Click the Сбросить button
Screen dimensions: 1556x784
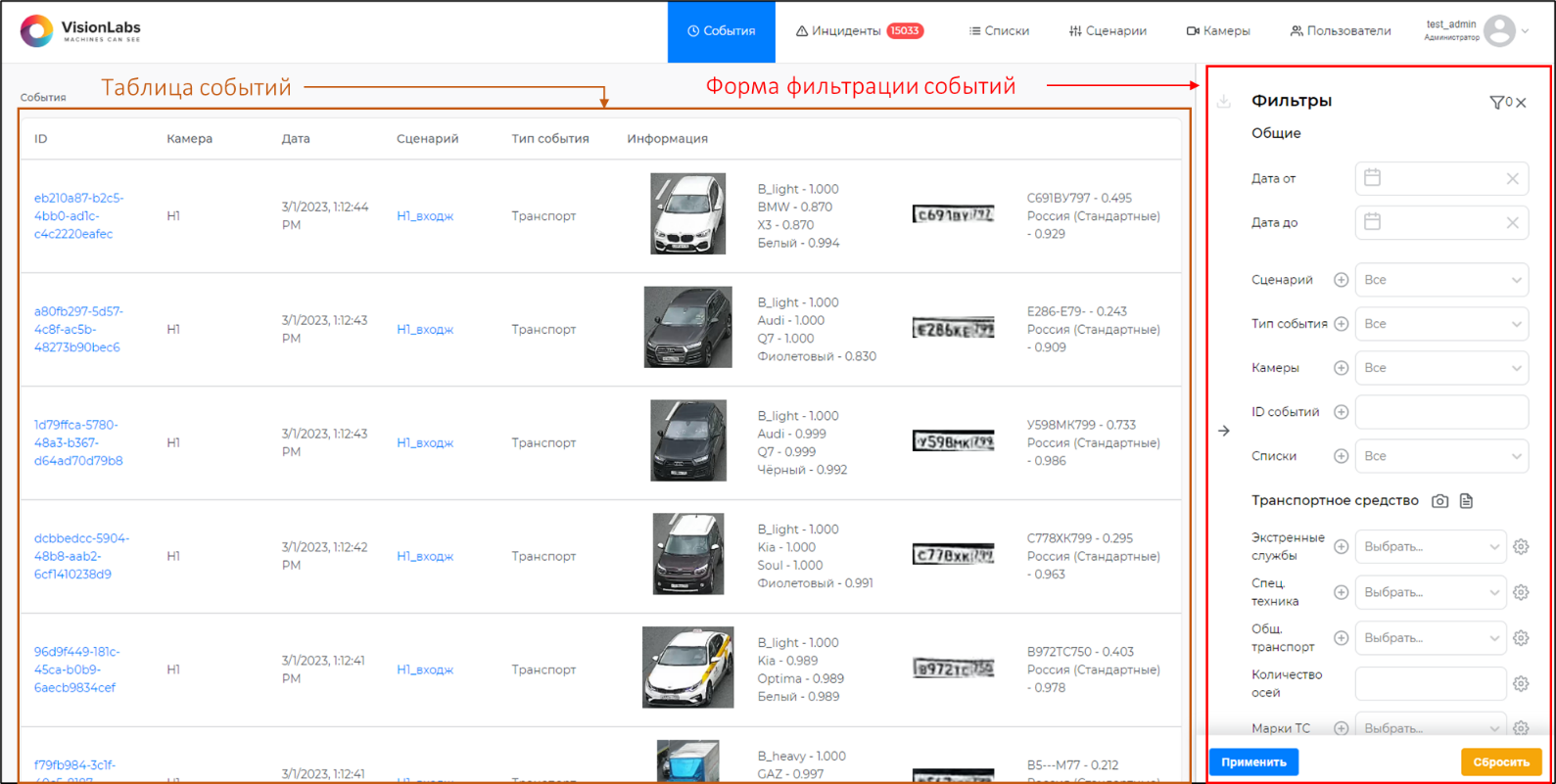[1501, 762]
